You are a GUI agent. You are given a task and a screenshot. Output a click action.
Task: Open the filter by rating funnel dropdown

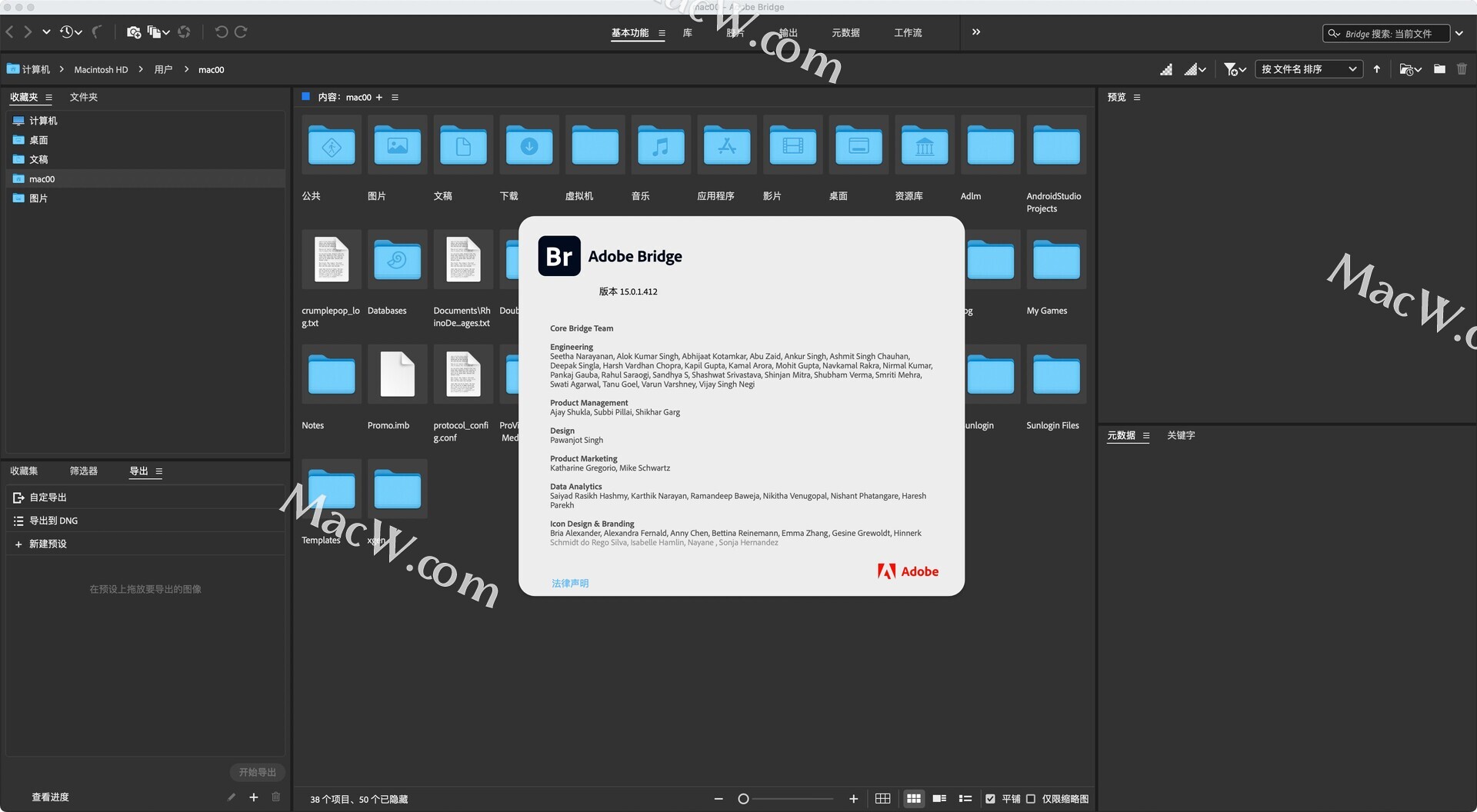point(1235,69)
